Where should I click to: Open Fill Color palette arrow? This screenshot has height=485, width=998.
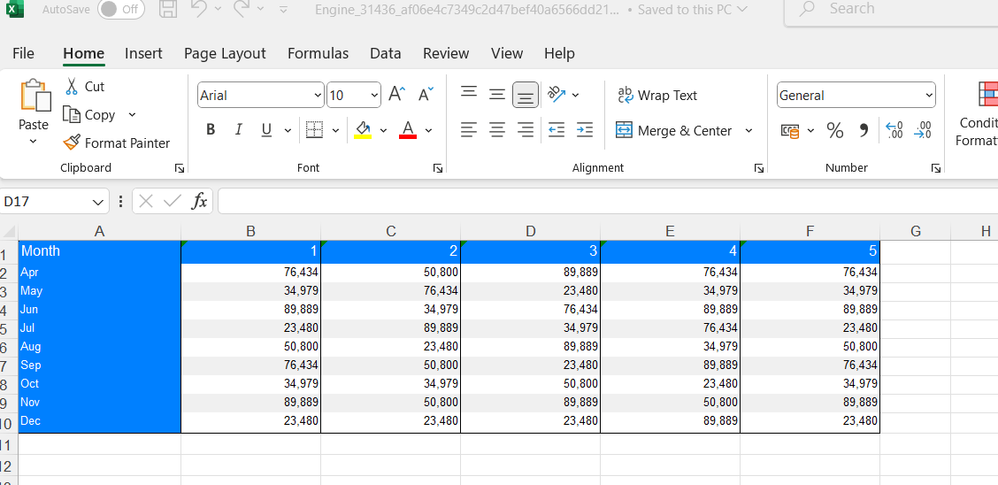pyautogui.click(x=383, y=130)
